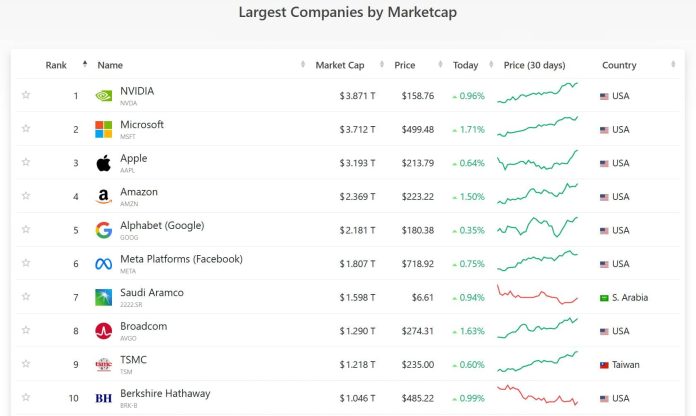Sort table by Price column
Screen dimensions: 696x416
pyautogui.click(x=405, y=65)
